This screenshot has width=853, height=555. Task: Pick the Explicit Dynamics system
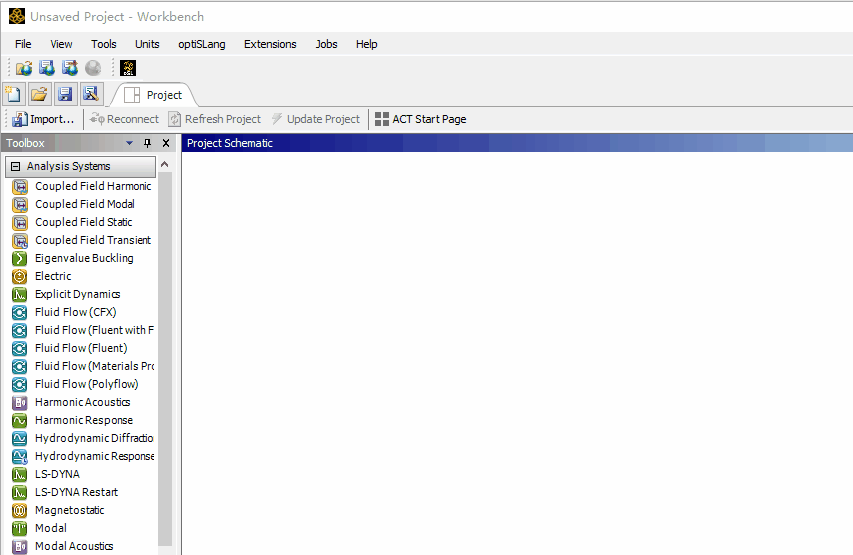pyautogui.click(x=77, y=294)
